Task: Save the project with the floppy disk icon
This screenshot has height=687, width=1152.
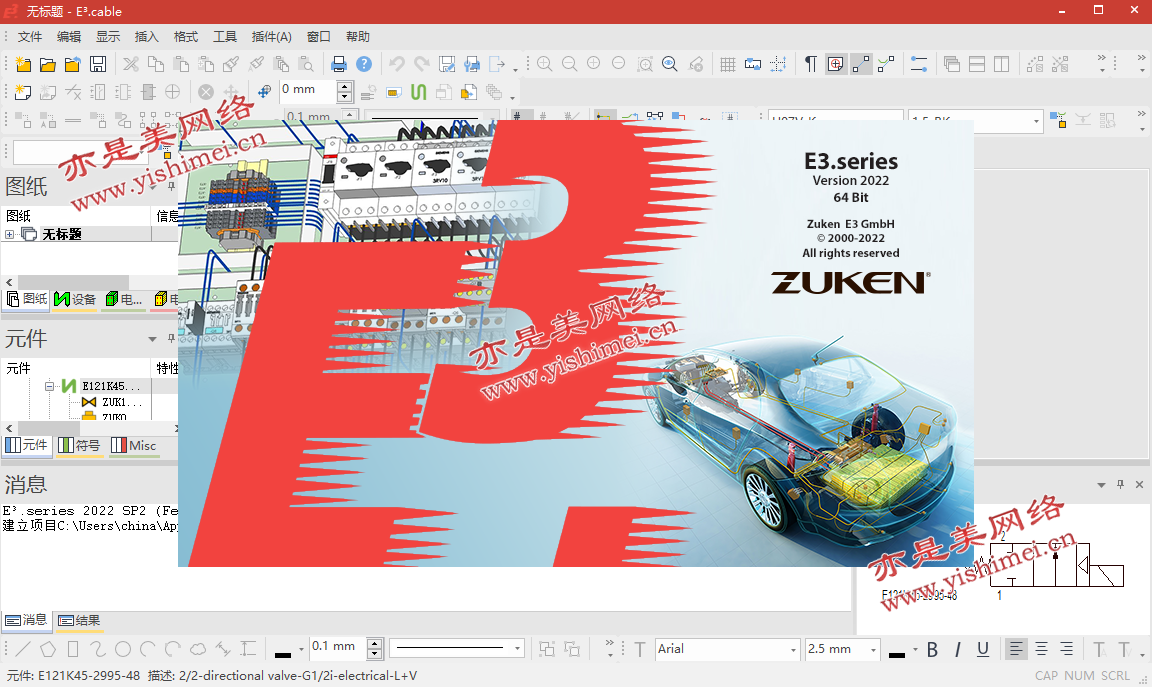Action: [x=98, y=65]
